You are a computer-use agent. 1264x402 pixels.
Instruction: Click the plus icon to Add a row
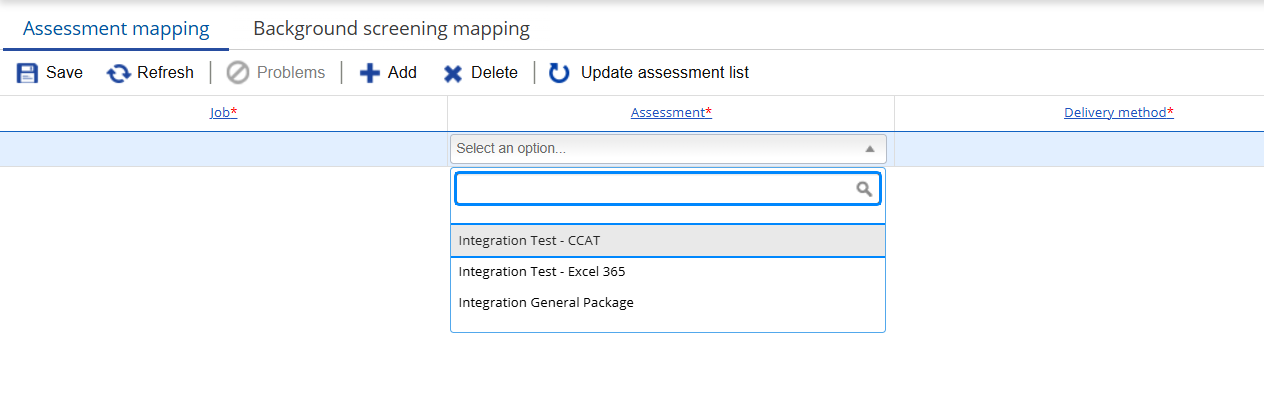[x=370, y=73]
